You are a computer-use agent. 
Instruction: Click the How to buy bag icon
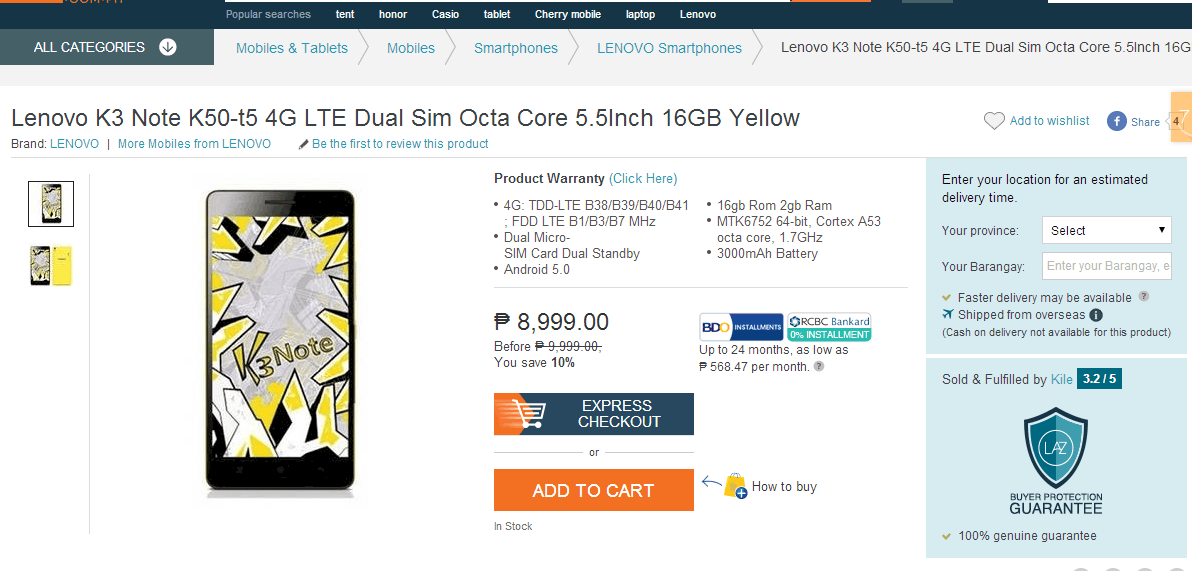(735, 486)
